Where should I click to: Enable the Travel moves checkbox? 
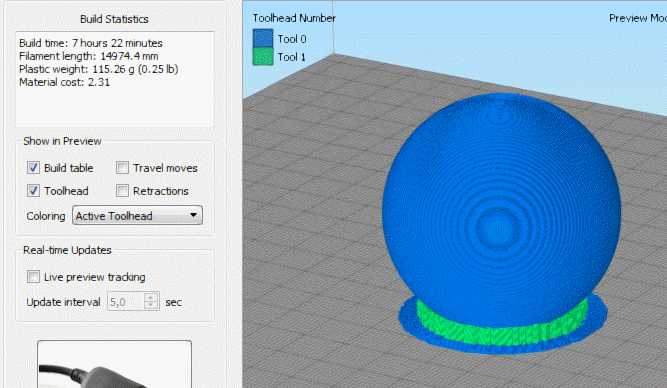tap(123, 168)
